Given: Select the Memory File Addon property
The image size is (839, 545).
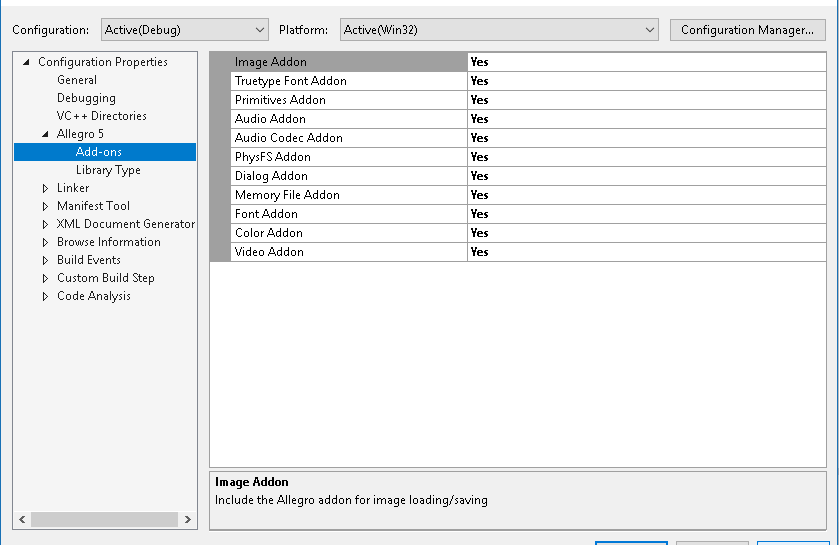Looking at the screenshot, I should pos(287,195).
